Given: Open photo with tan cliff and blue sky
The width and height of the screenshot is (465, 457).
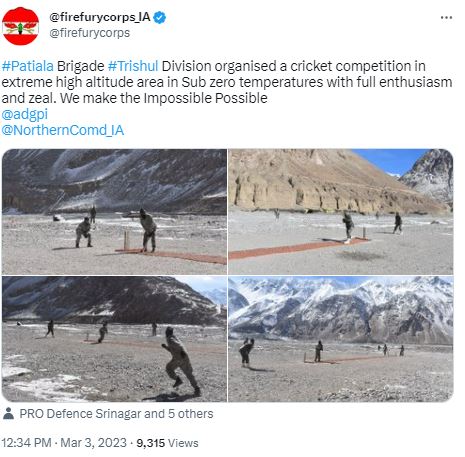Looking at the screenshot, I should click(x=341, y=212).
